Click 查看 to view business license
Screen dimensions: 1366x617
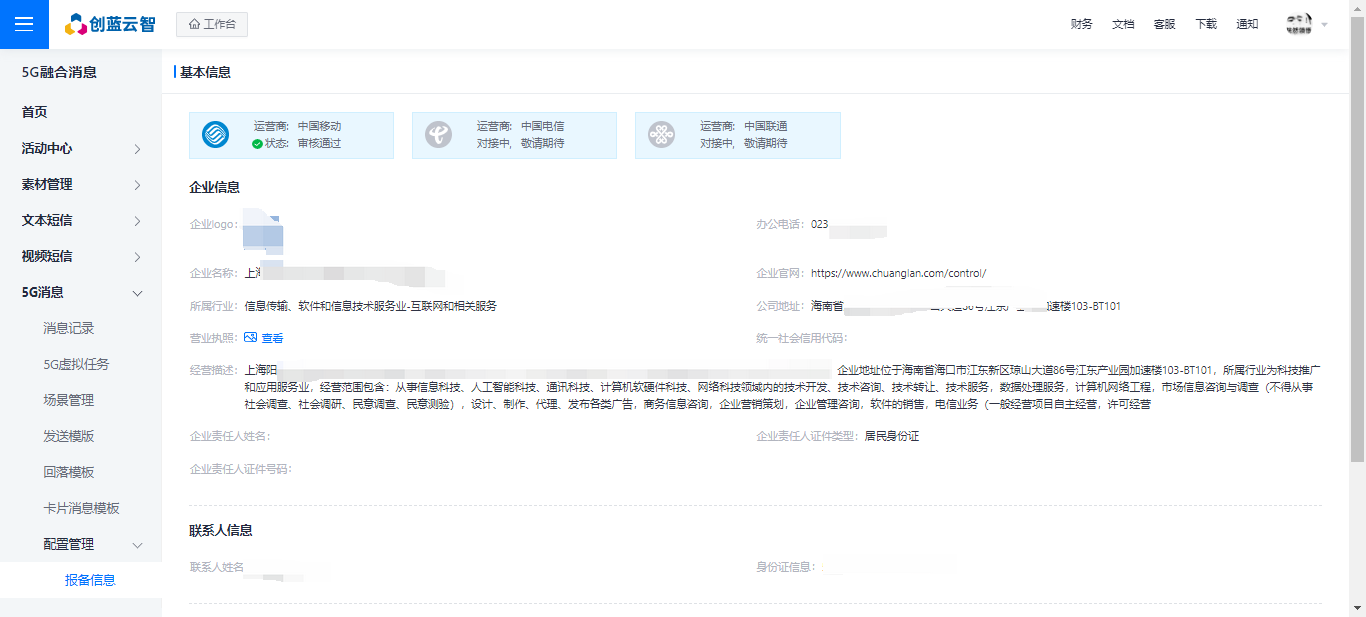(x=272, y=338)
